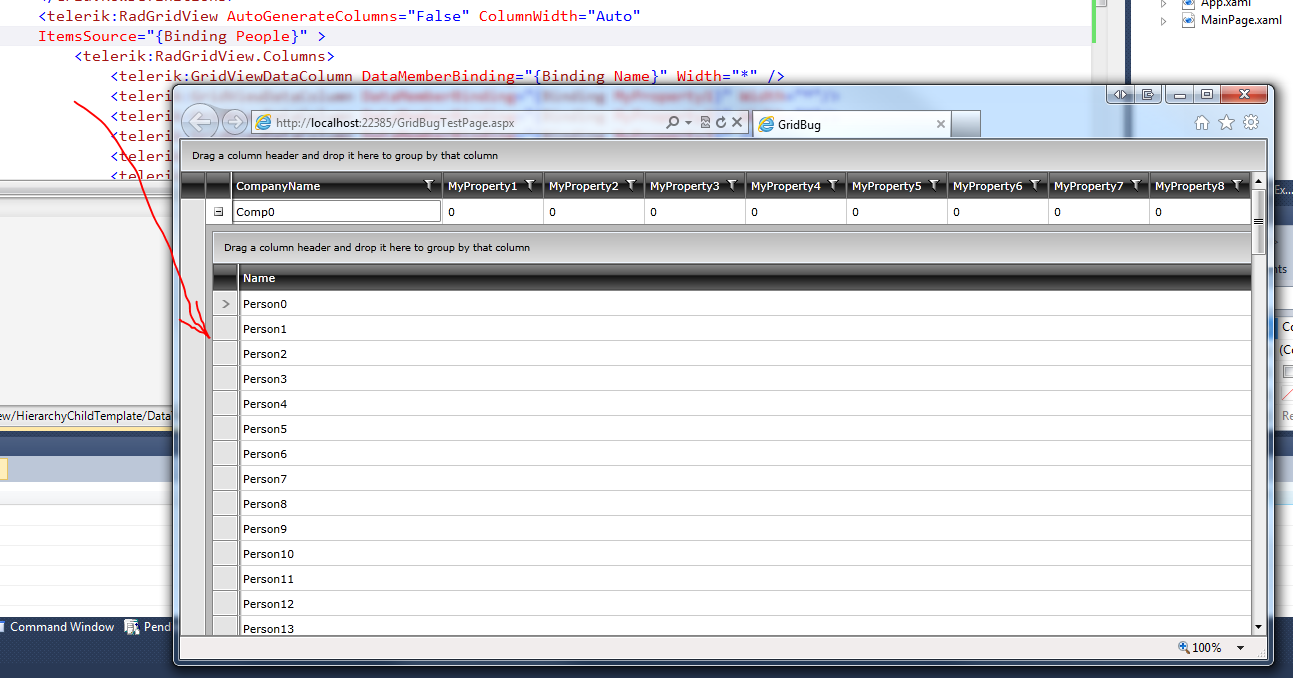Viewport: 1293px width, 678px height.
Task: Click the Command Window icon
Action: [x=2, y=627]
